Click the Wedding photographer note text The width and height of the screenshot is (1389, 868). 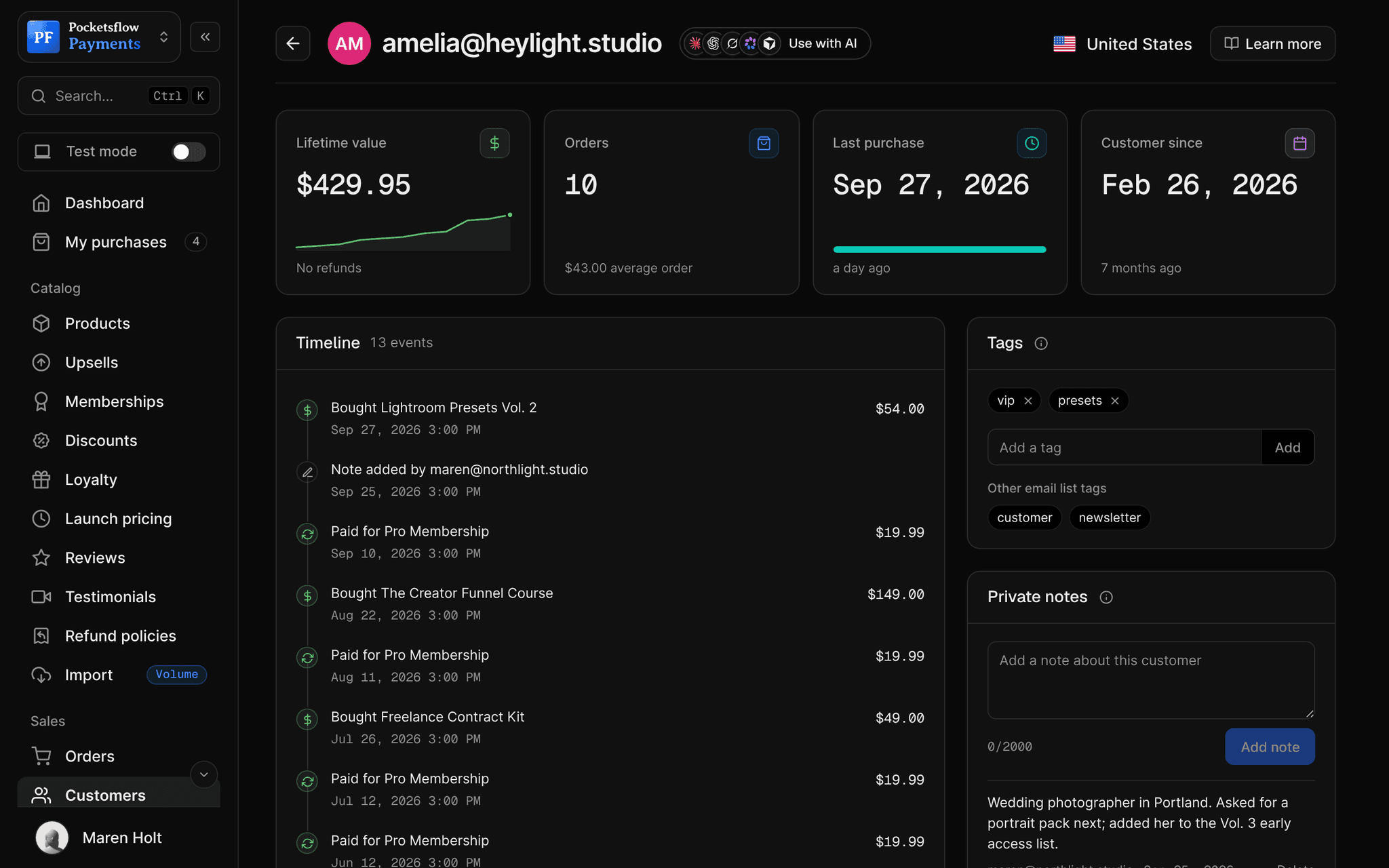click(1139, 823)
